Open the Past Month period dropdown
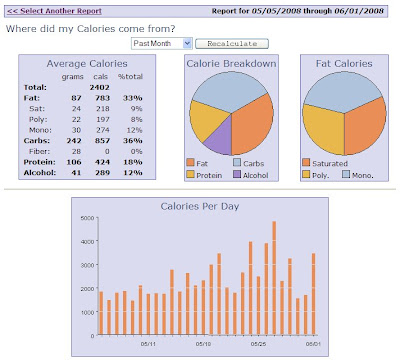 [x=161, y=43]
